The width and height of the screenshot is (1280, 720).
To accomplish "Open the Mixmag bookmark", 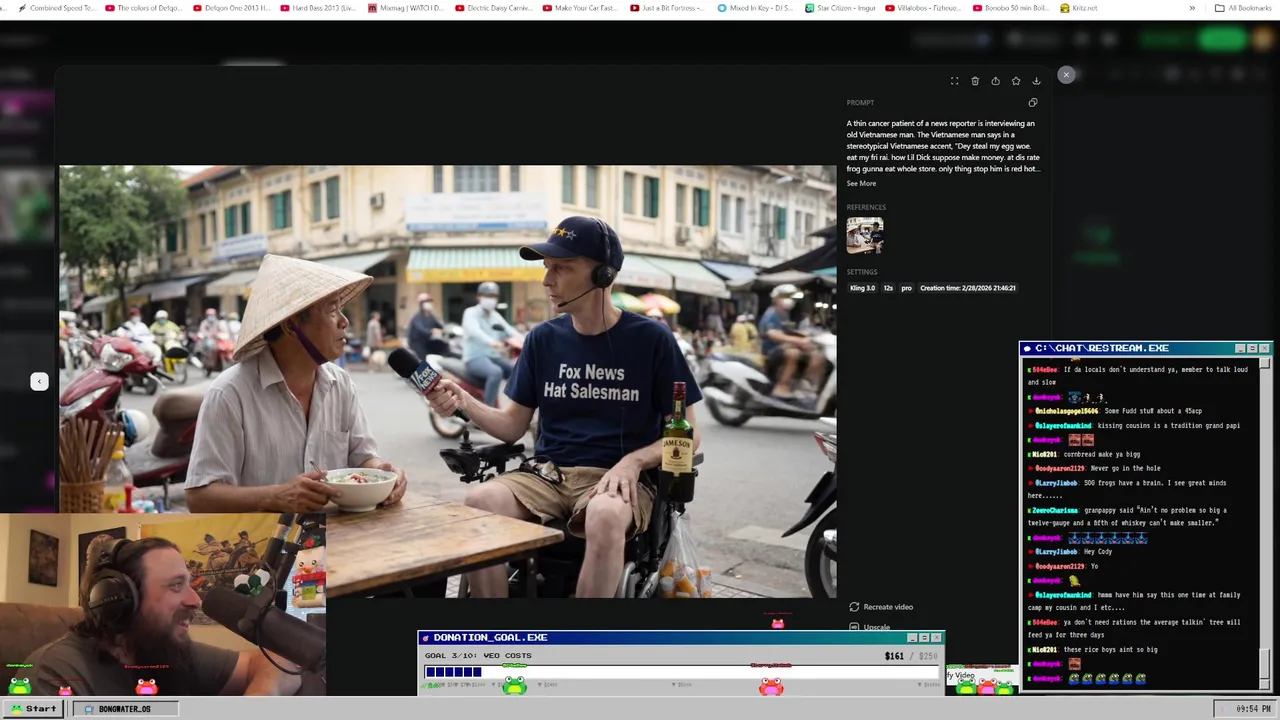I will click(406, 8).
